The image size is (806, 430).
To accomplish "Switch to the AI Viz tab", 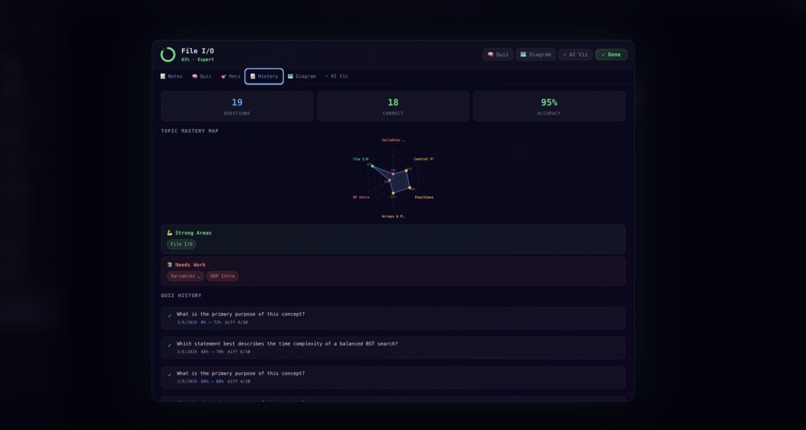I will coord(337,76).
